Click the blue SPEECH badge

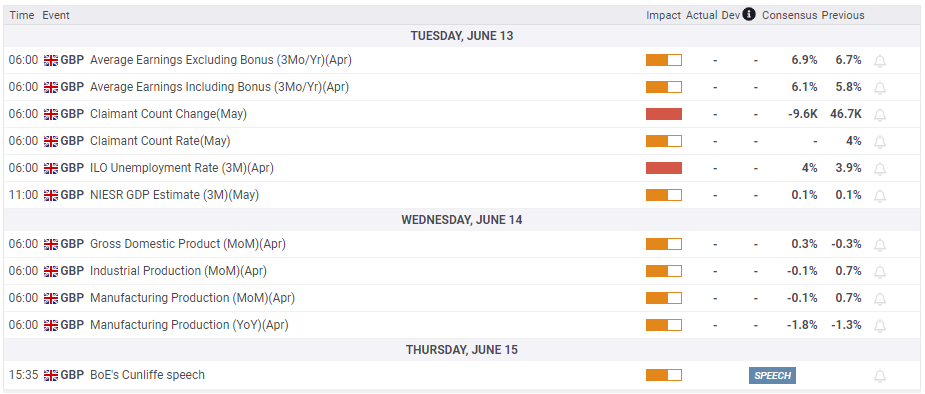772,375
